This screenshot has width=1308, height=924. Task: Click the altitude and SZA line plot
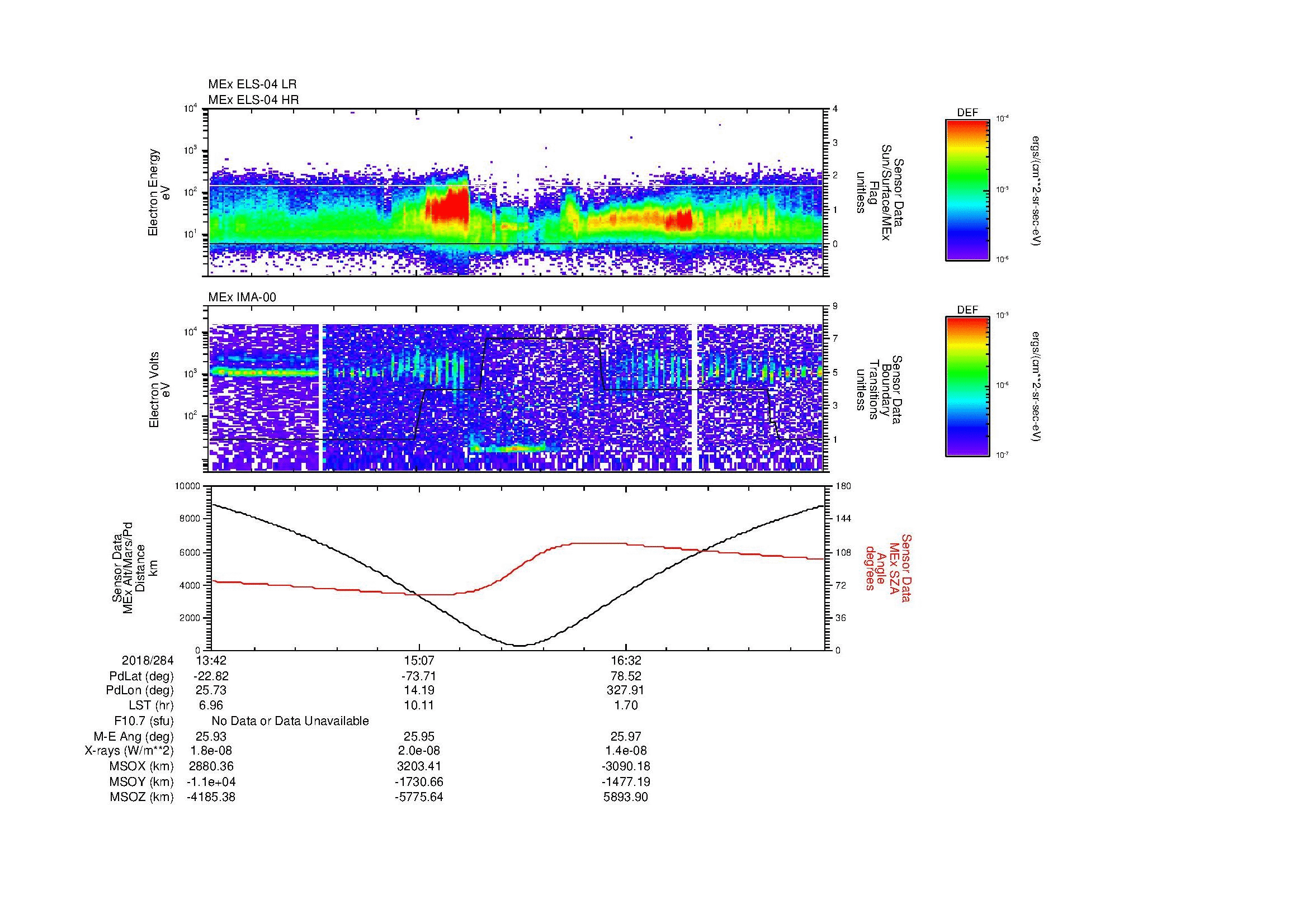[517, 568]
